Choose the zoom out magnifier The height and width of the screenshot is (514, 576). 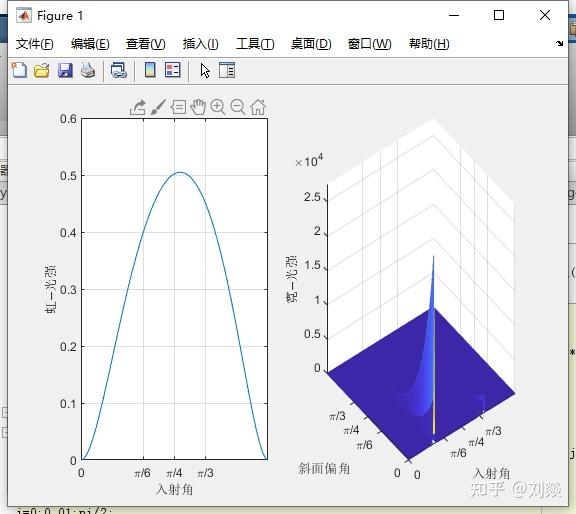click(238, 107)
